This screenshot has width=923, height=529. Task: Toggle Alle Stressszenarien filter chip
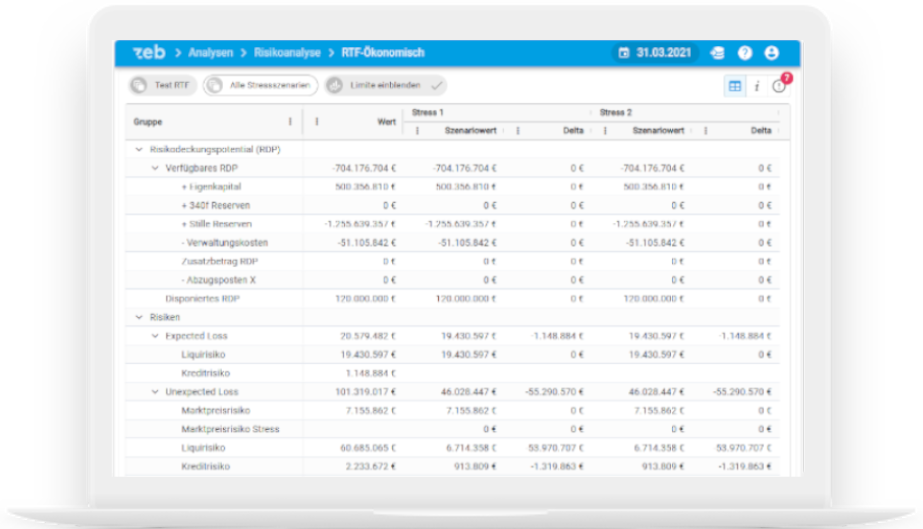click(260, 86)
